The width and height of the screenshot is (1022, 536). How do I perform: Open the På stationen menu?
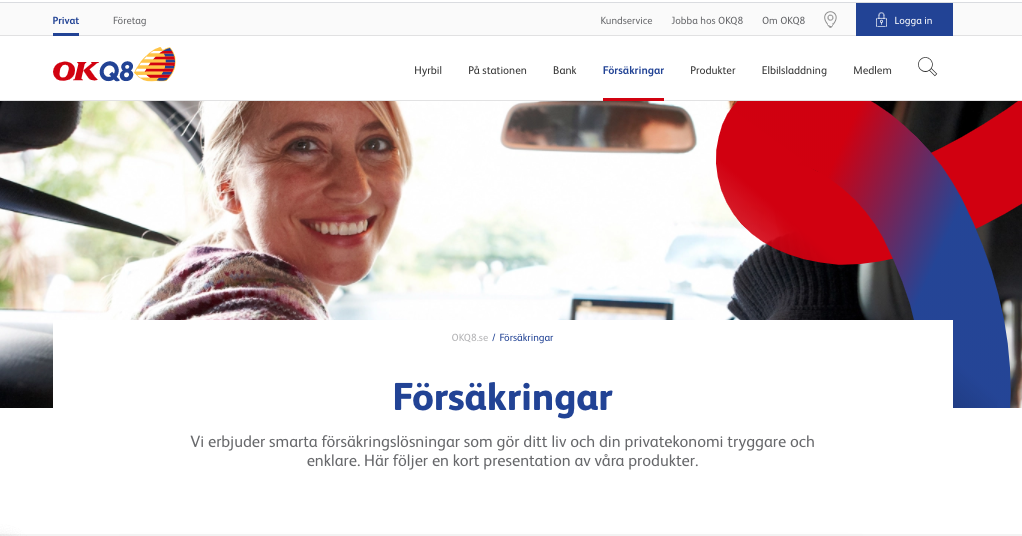pos(497,70)
